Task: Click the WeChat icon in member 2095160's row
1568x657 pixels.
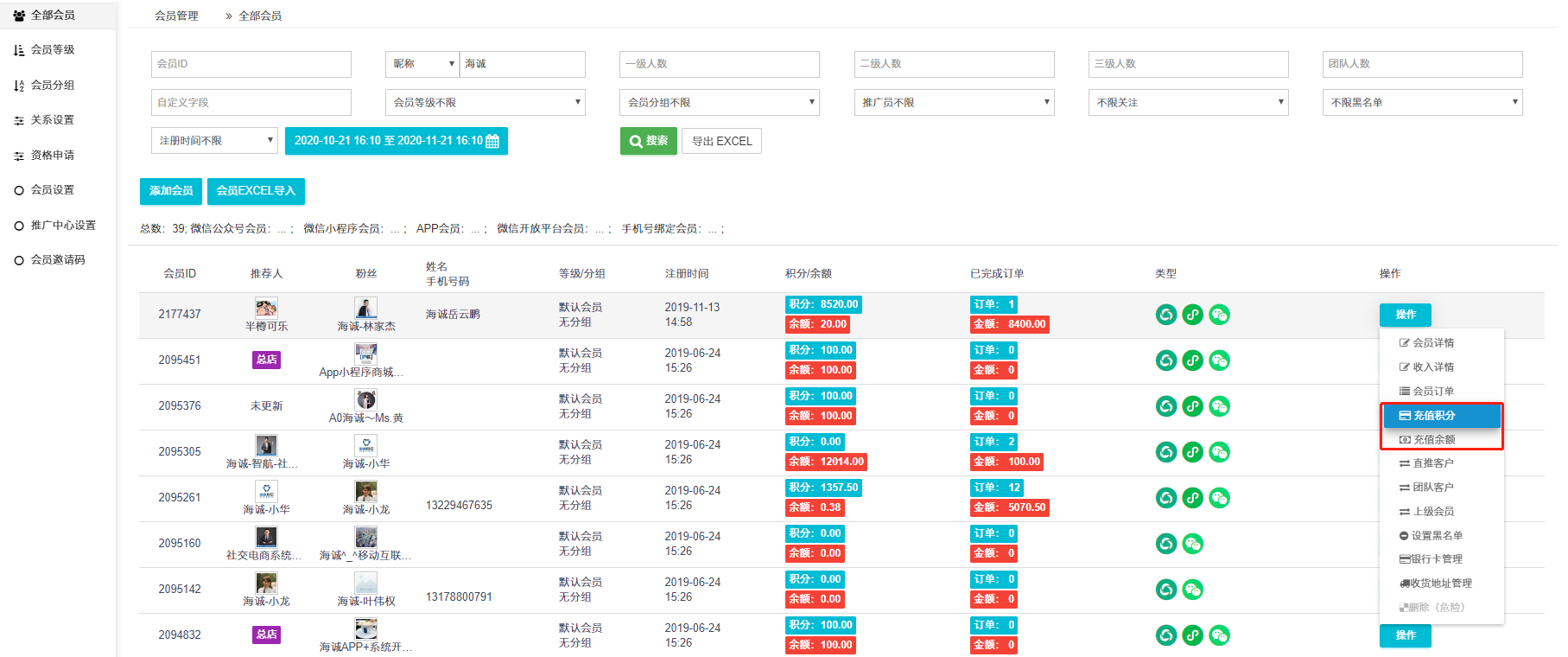Action: pos(1192,544)
